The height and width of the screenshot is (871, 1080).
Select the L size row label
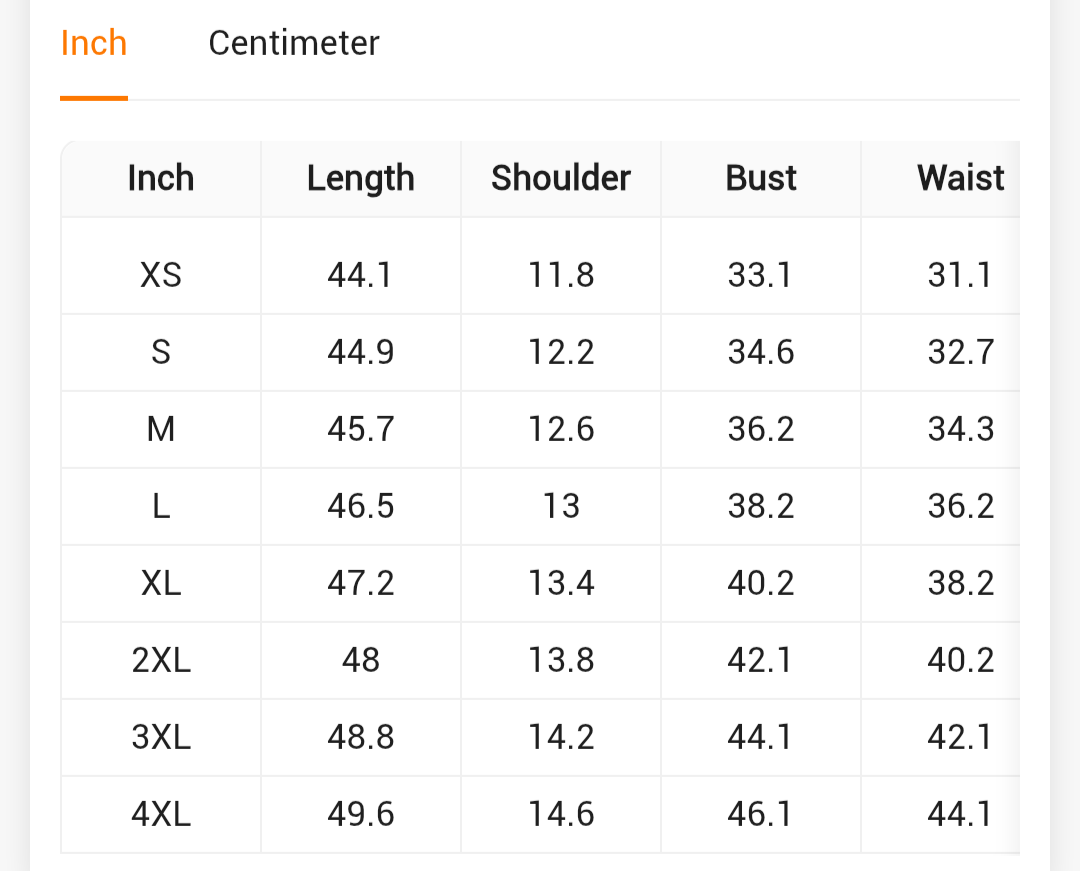click(161, 506)
